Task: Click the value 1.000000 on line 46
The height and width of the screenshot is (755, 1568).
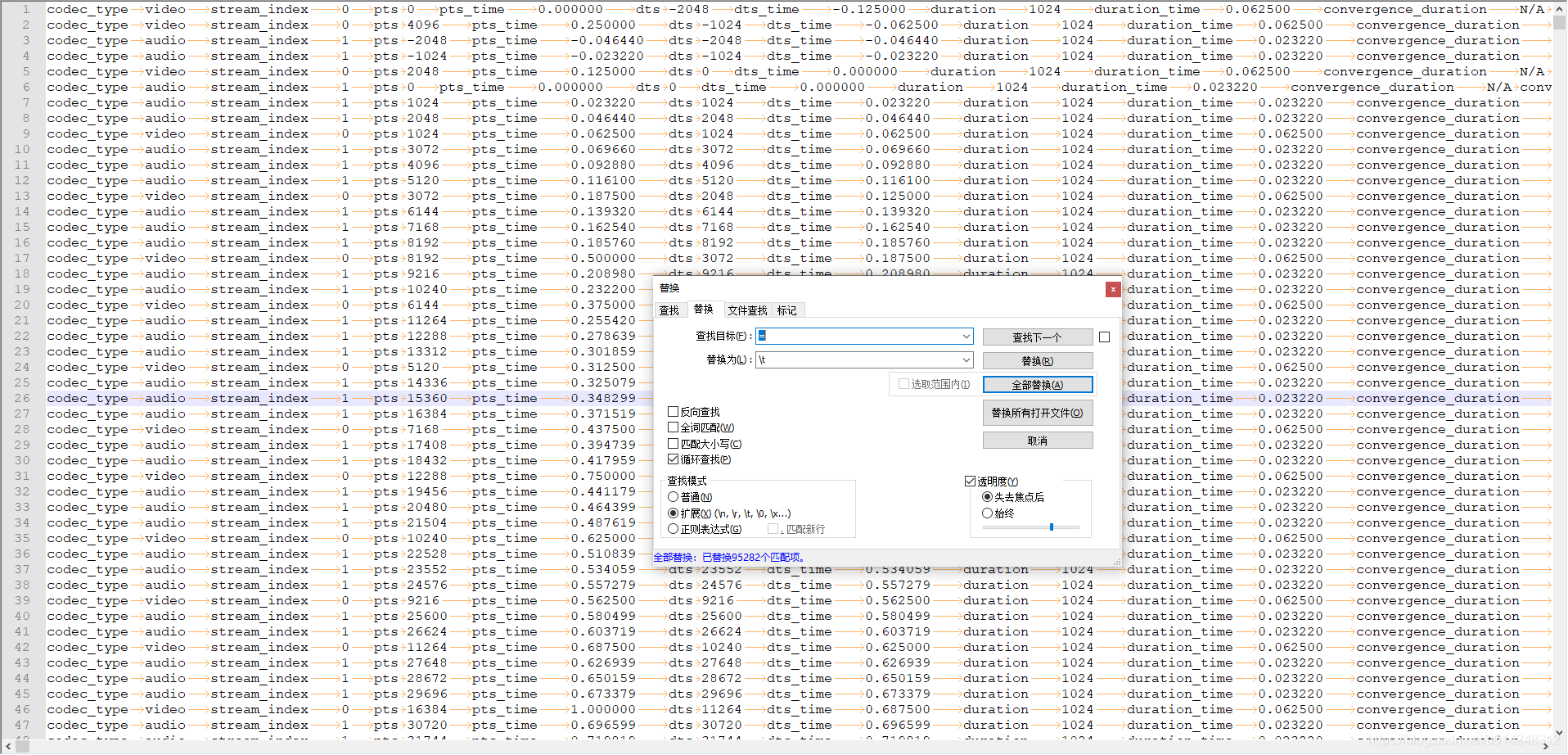Action: point(603,710)
